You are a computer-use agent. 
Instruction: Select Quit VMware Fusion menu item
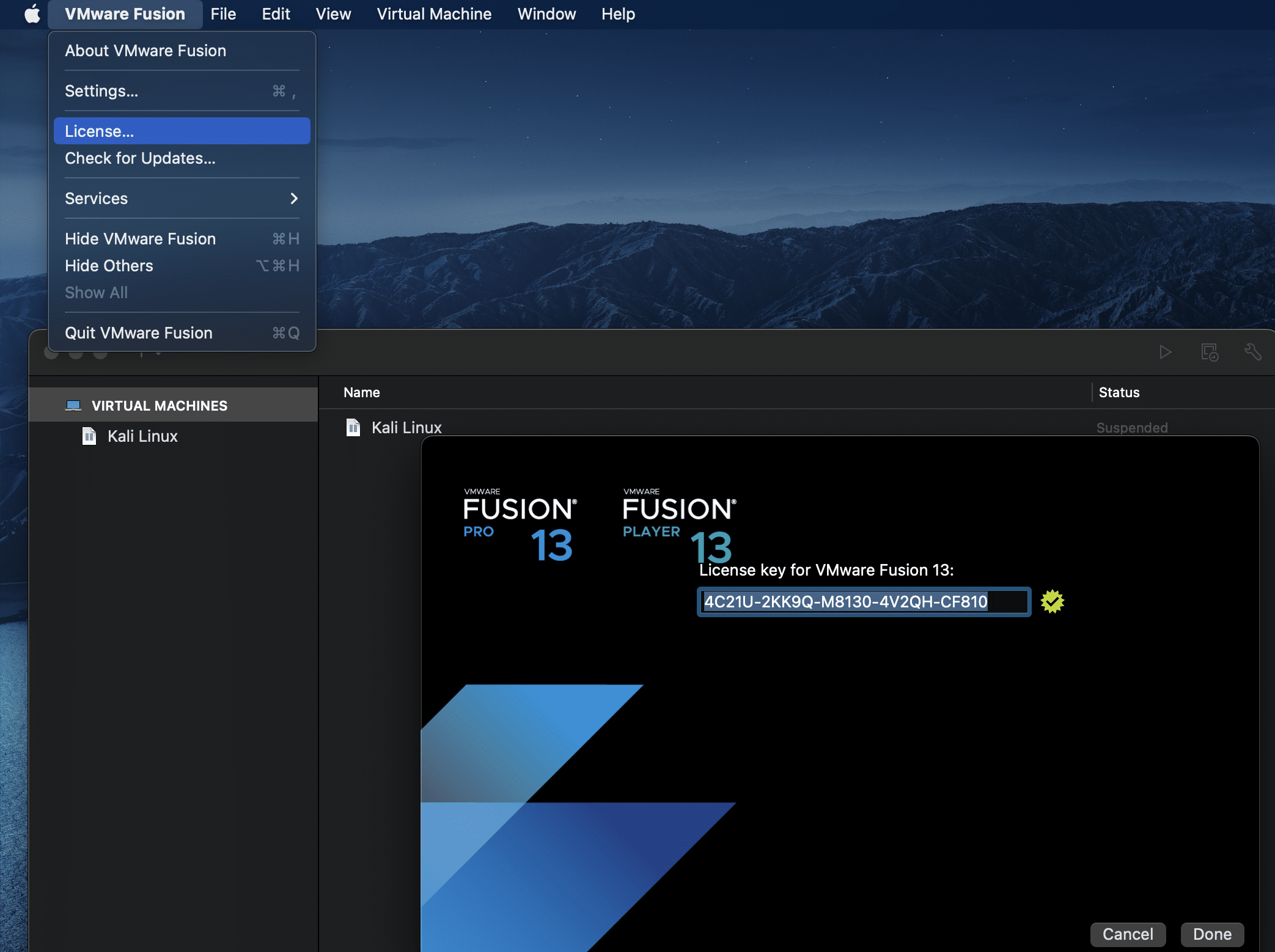(139, 333)
